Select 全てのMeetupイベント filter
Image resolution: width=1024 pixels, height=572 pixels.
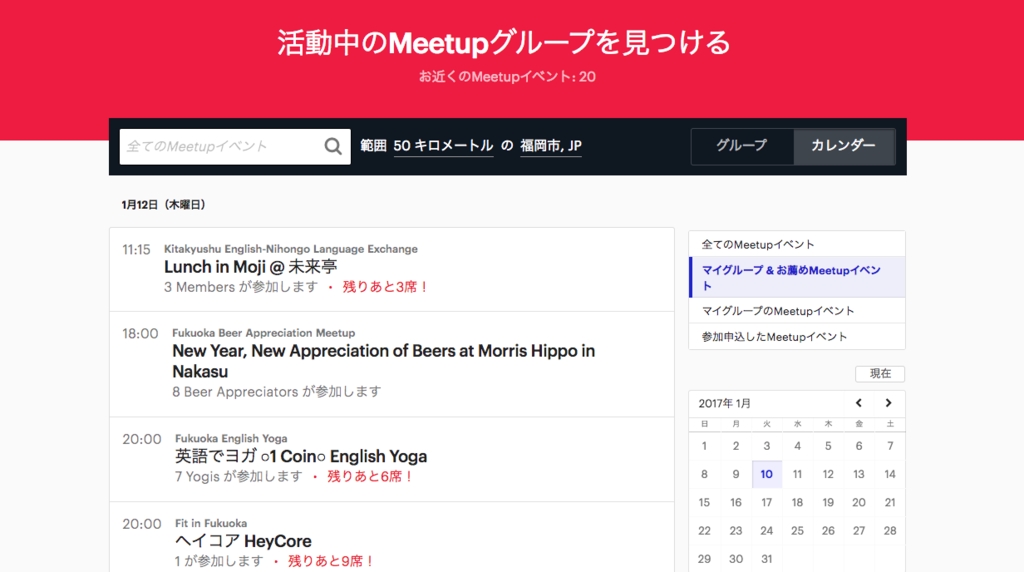click(797, 244)
